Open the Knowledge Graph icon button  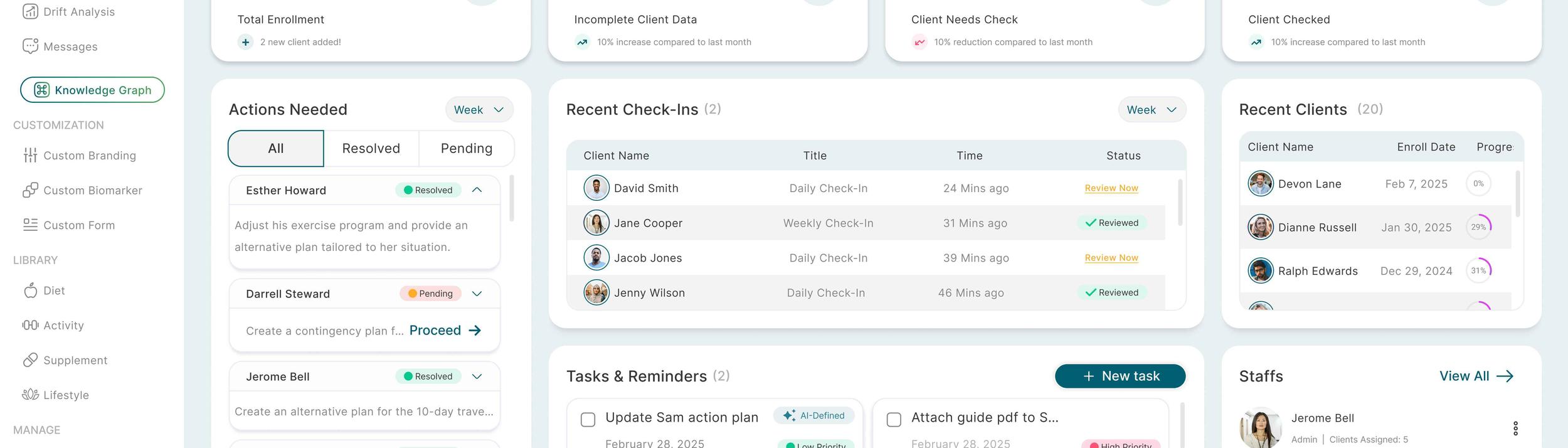[x=41, y=90]
